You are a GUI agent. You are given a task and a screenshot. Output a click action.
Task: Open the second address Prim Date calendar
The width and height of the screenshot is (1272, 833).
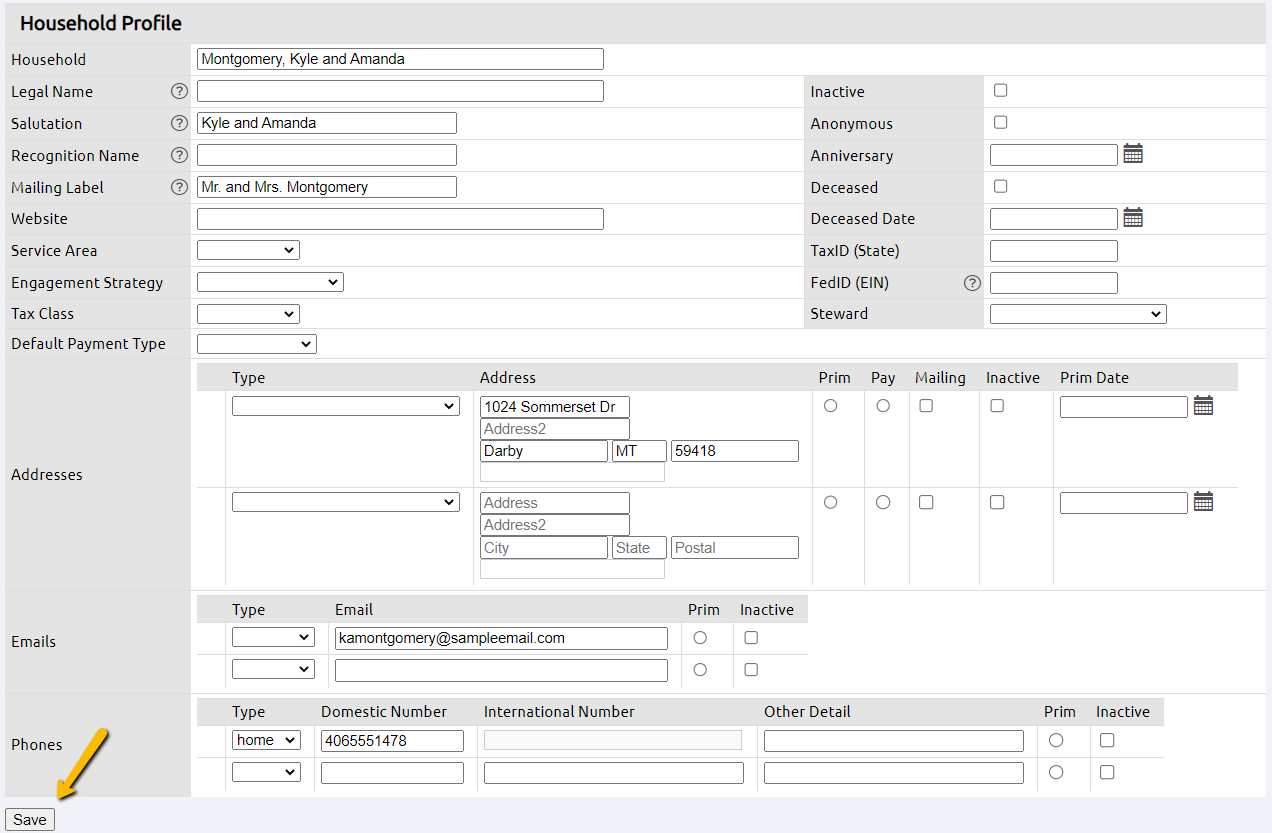click(1203, 501)
